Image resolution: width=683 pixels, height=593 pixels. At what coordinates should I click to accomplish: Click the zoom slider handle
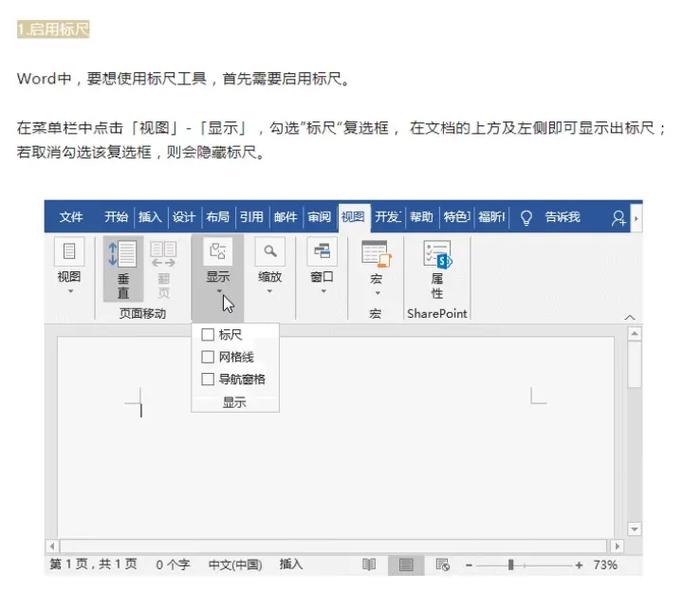pos(511,565)
